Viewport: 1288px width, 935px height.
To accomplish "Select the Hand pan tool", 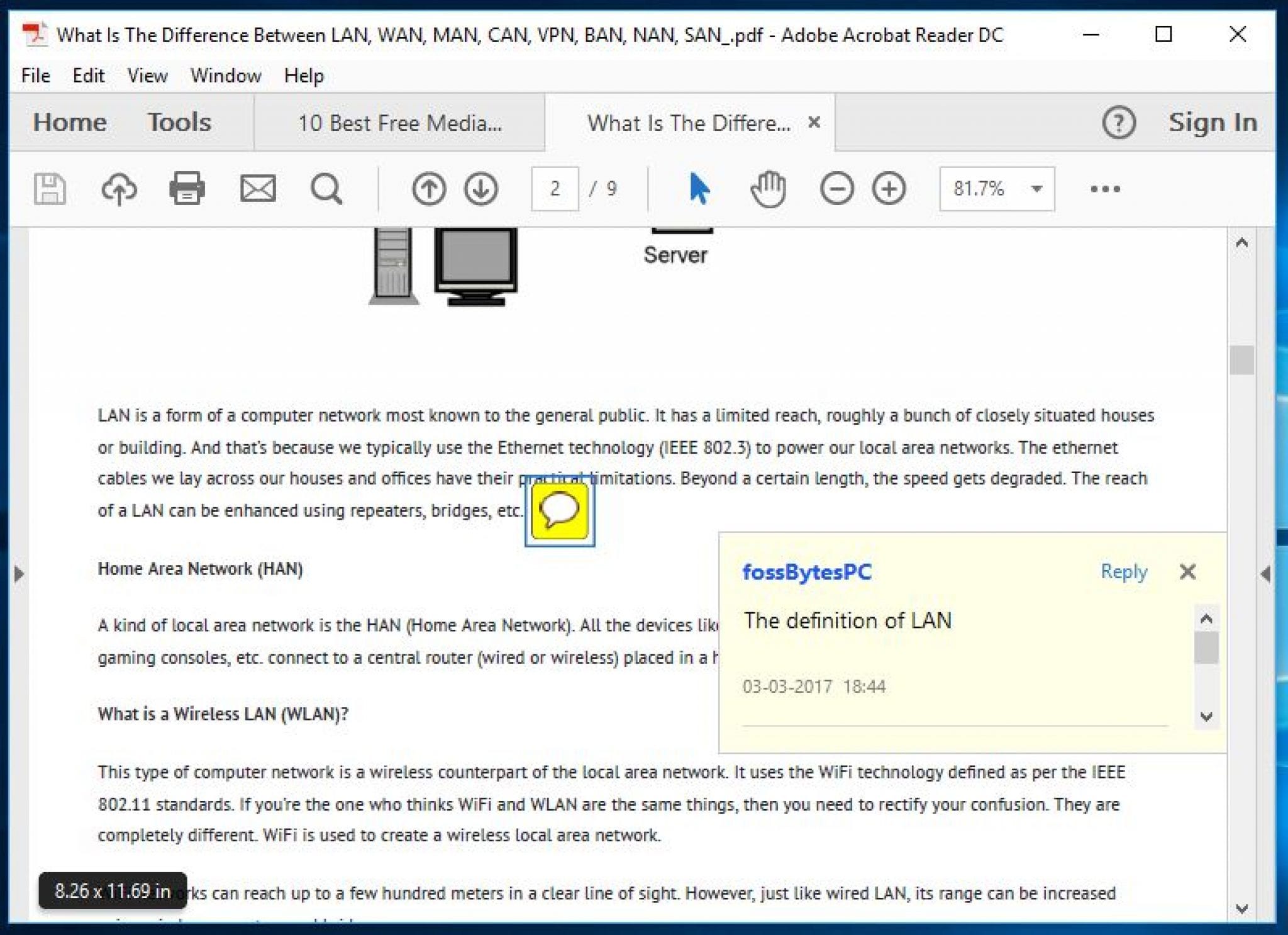I will pyautogui.click(x=768, y=188).
